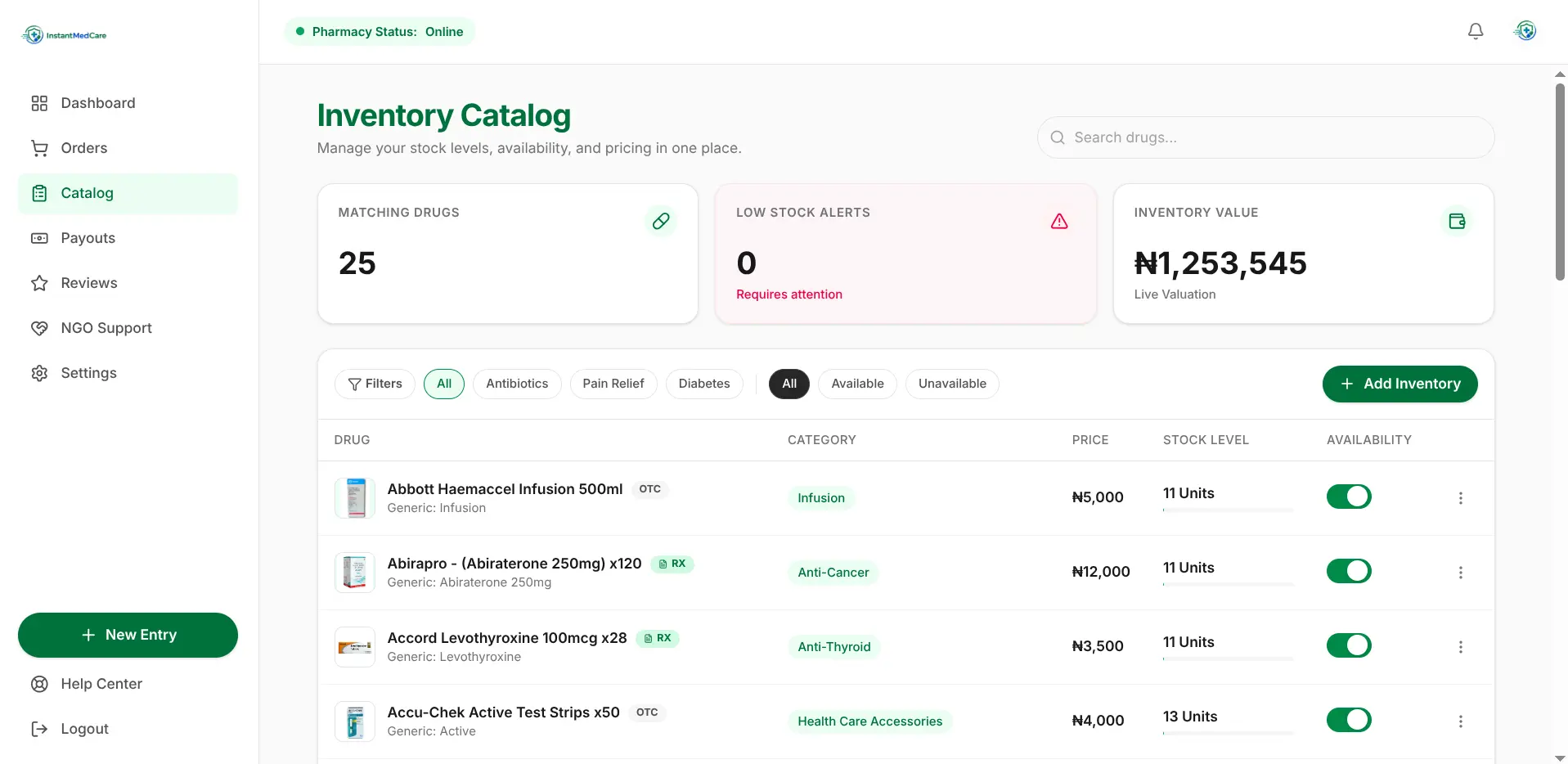Screen dimensions: 1568x764
Task: Click the STOCK LEVEL column header
Action: (1206, 440)
